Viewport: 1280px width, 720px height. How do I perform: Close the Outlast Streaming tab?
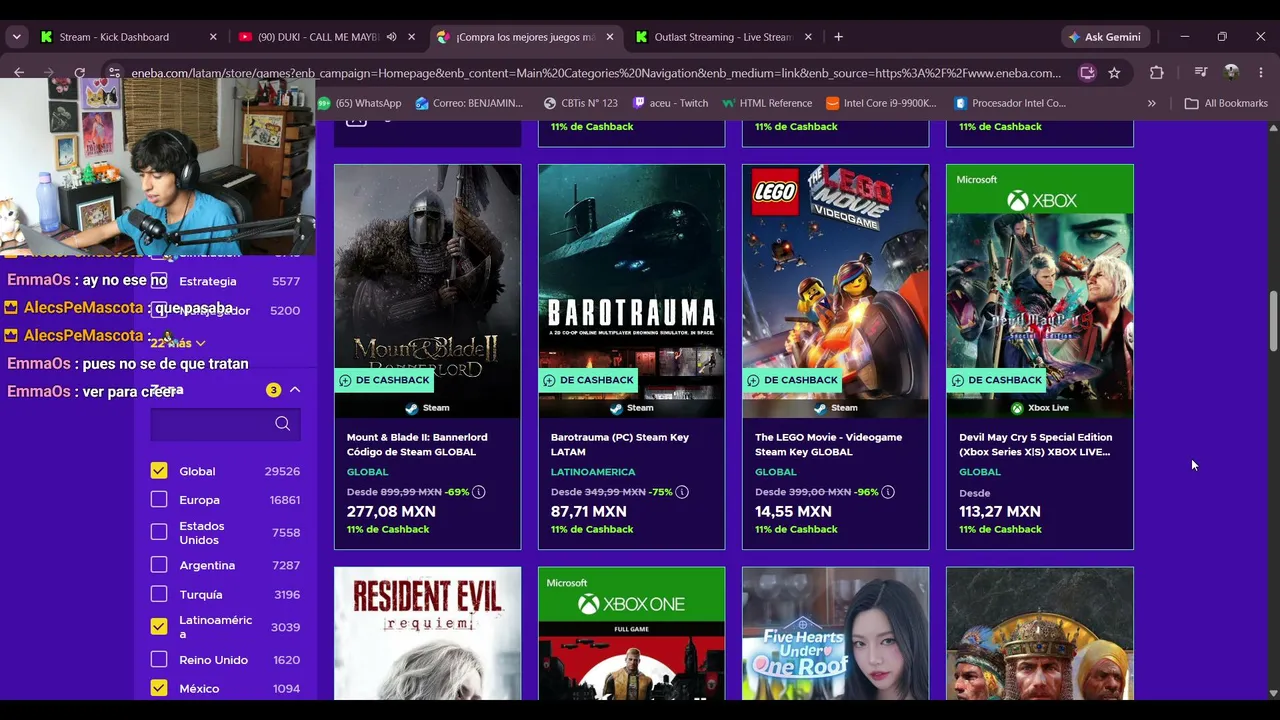click(808, 37)
